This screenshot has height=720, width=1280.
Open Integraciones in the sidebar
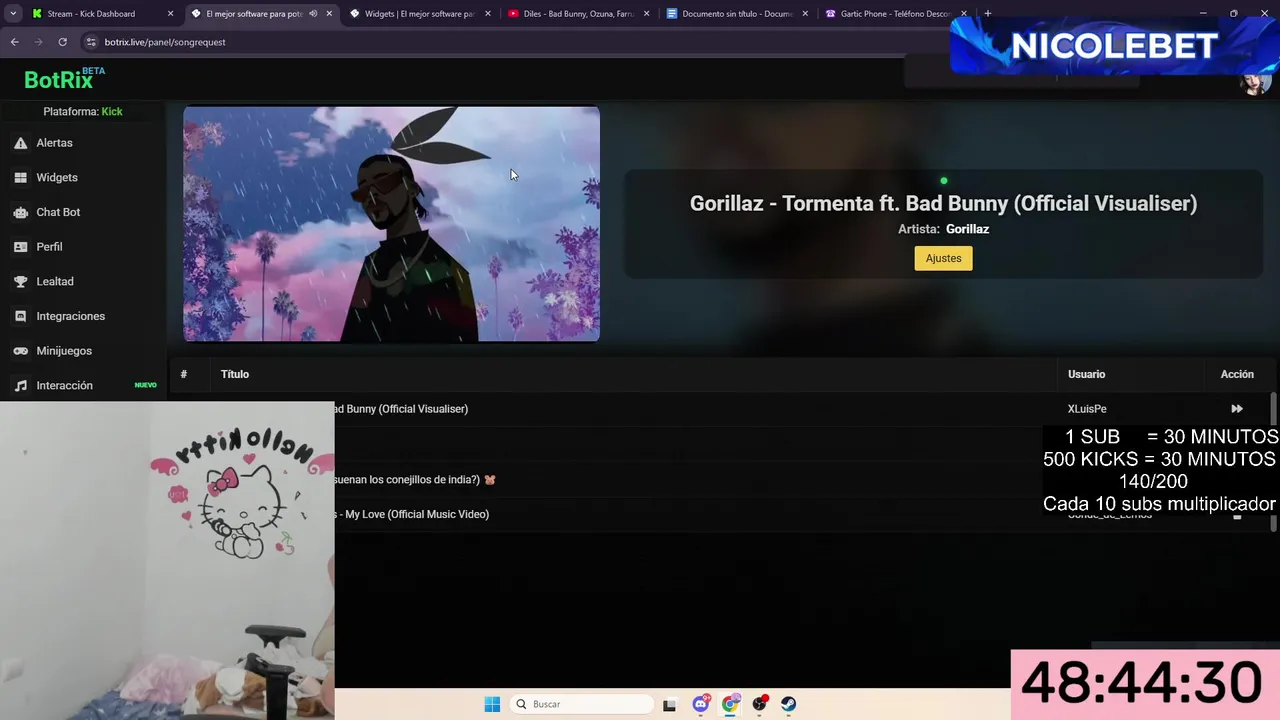[70, 316]
